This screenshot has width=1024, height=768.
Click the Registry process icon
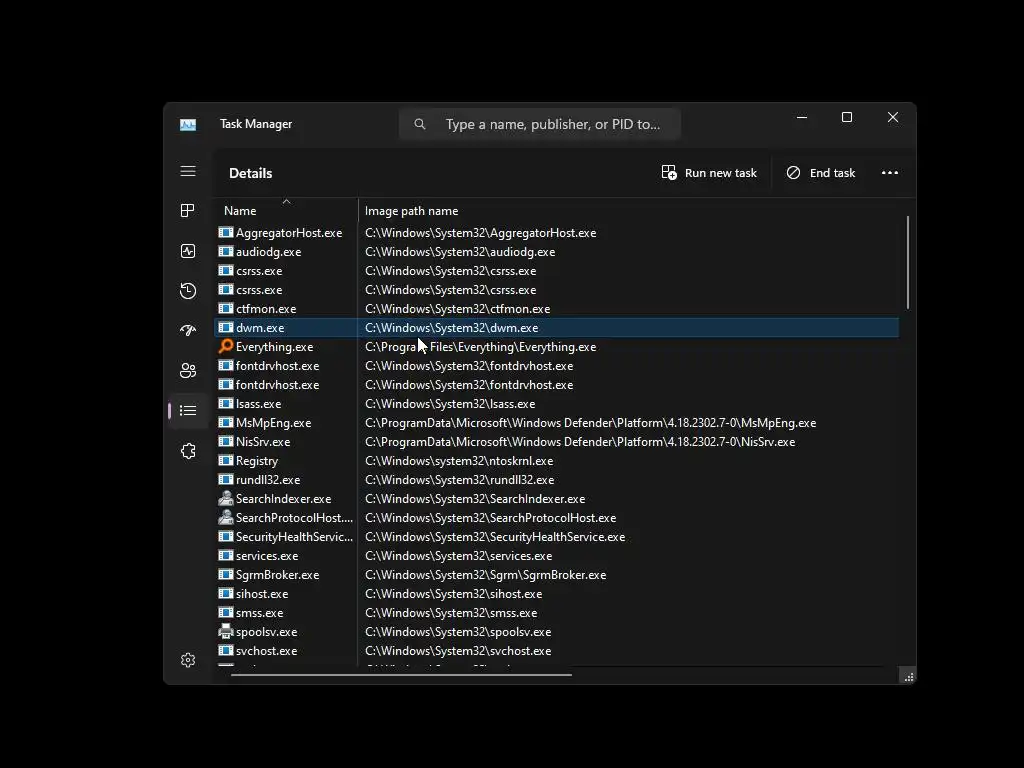tap(226, 460)
